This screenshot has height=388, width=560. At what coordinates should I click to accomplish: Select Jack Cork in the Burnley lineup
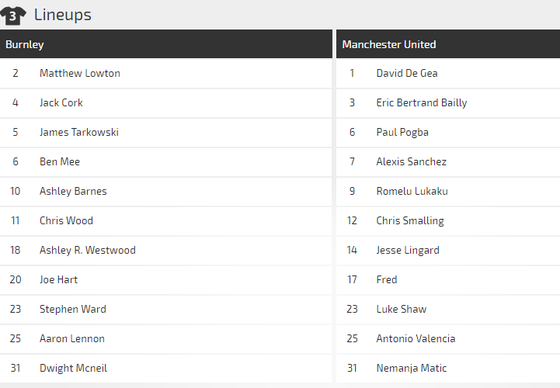tap(61, 103)
